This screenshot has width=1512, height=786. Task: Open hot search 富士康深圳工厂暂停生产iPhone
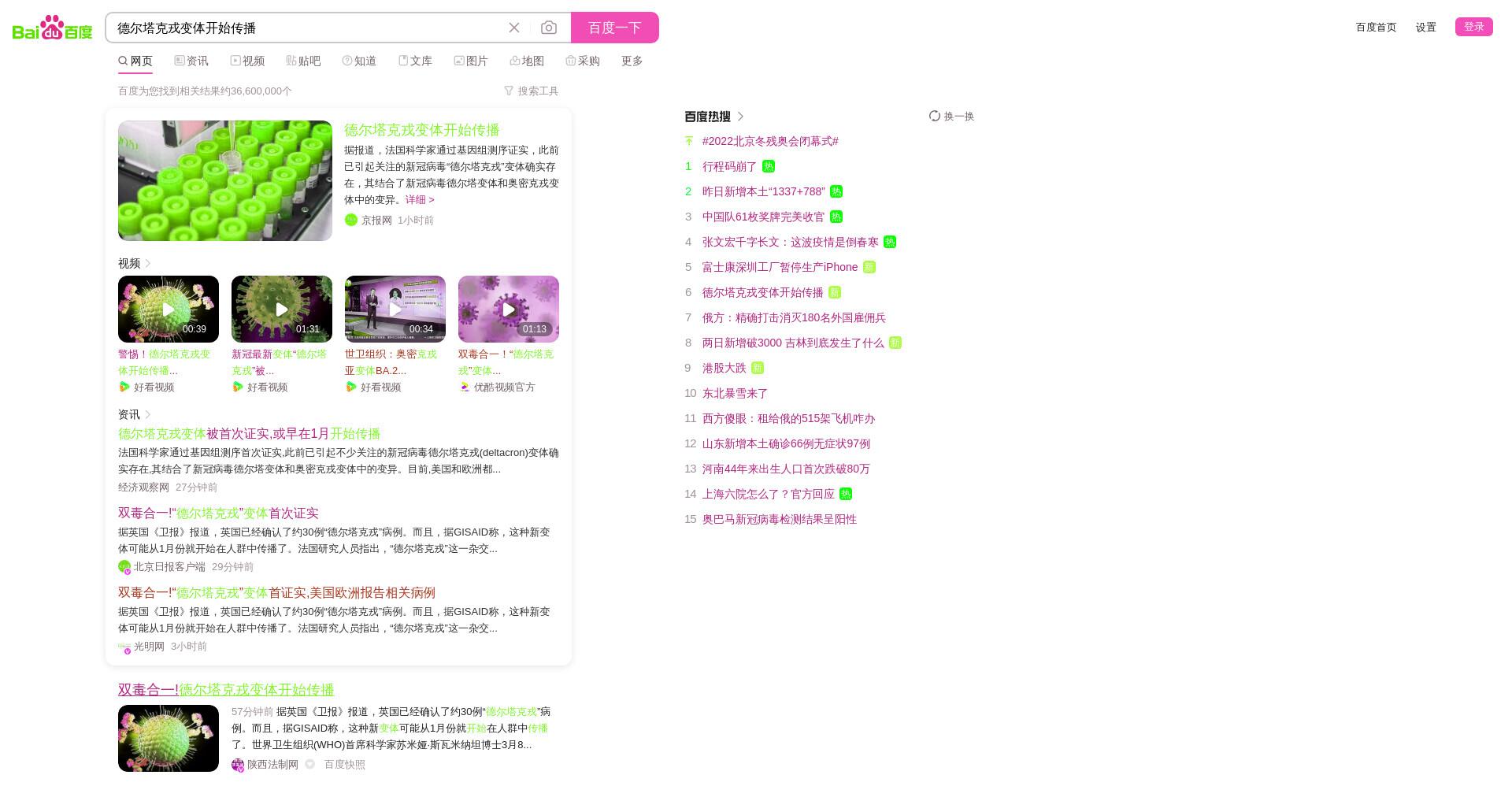tap(780, 268)
